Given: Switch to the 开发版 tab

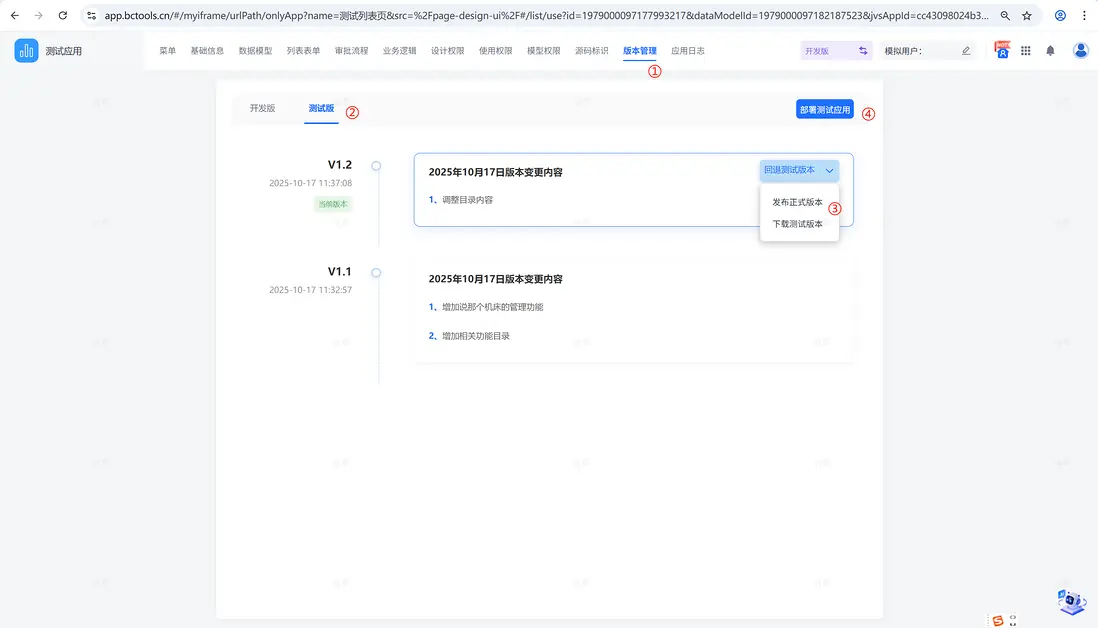Looking at the screenshot, I should point(262,108).
